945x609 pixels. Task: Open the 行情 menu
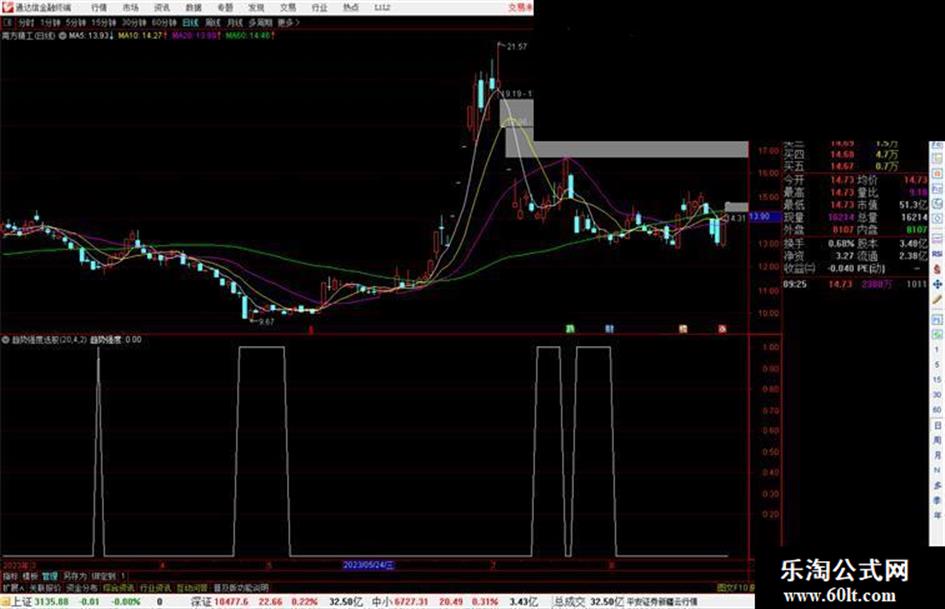[x=99, y=7]
